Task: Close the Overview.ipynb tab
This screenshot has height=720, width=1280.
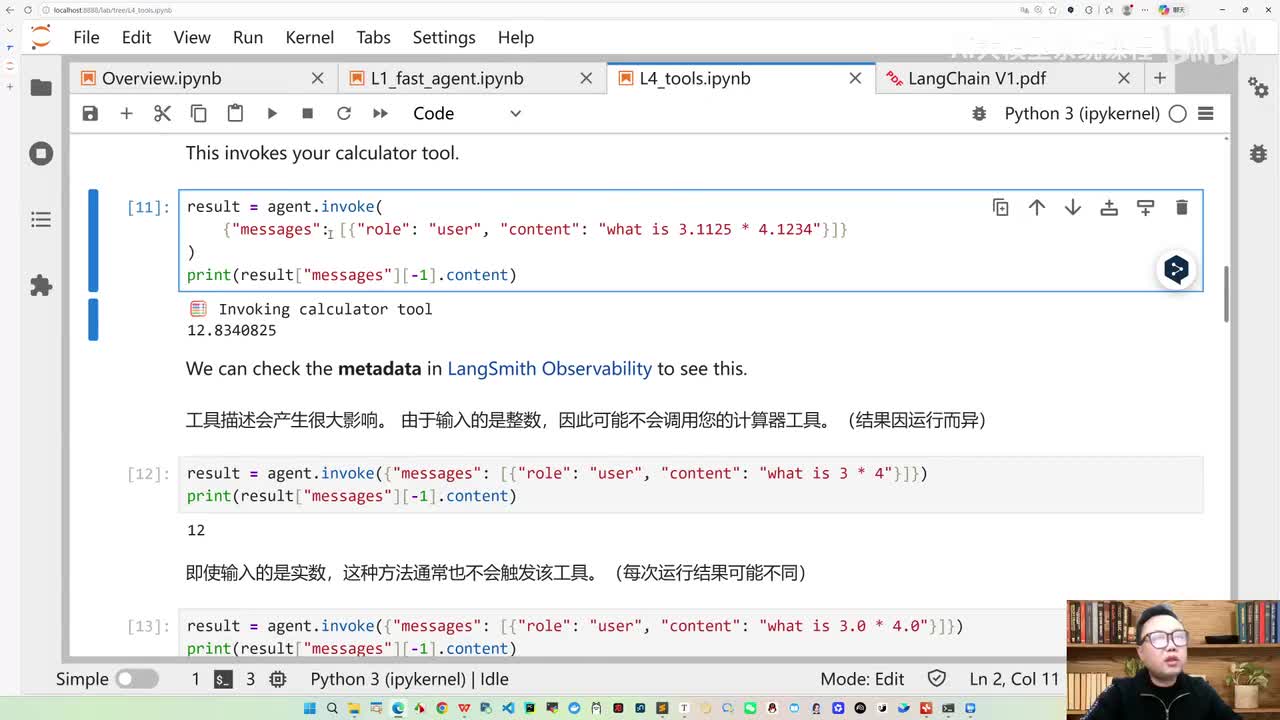Action: click(317, 78)
